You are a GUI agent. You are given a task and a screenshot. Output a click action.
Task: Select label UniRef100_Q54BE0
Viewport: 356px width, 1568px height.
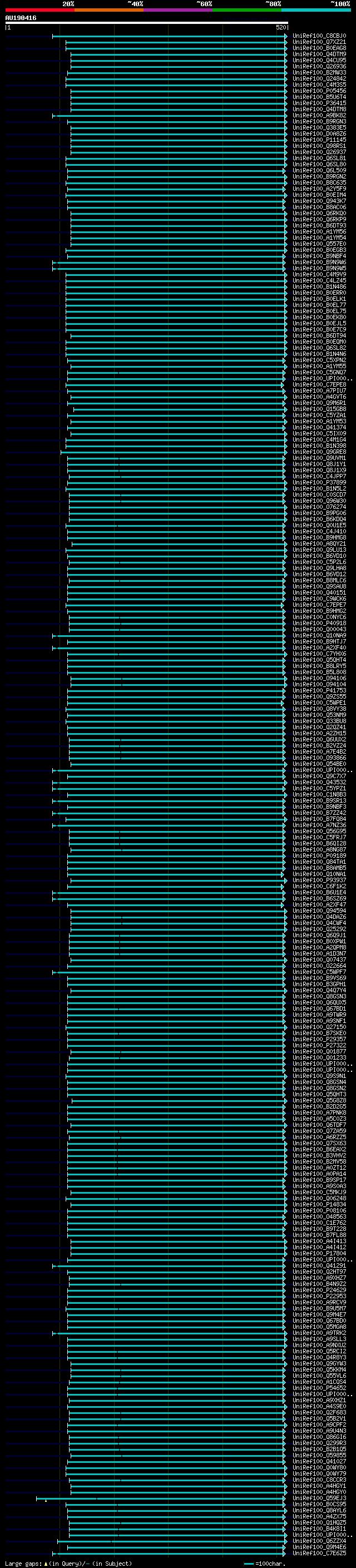319,764
